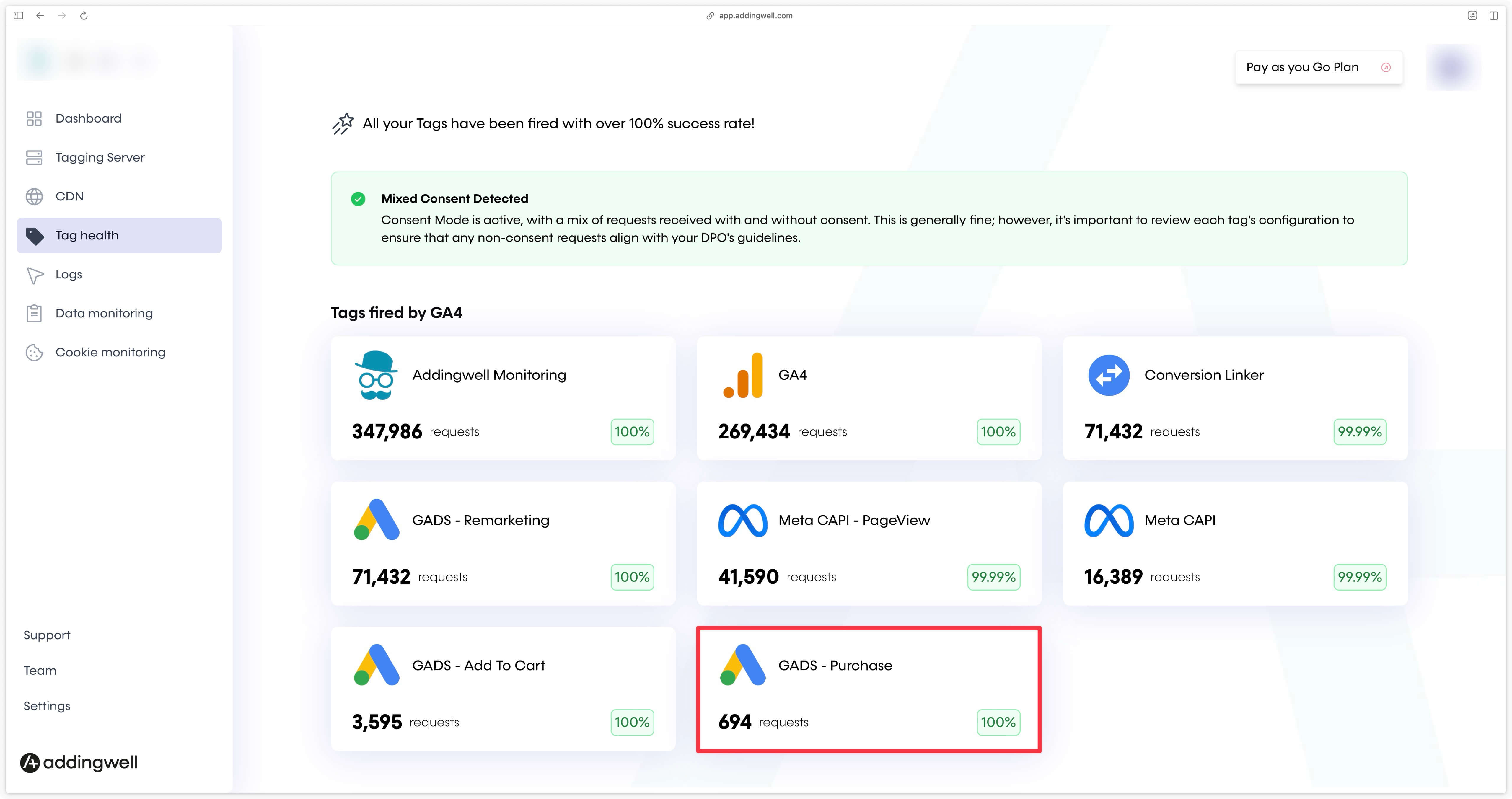Click the GA4 analytics logo
Image resolution: width=1512 pixels, height=799 pixels.
(x=743, y=375)
